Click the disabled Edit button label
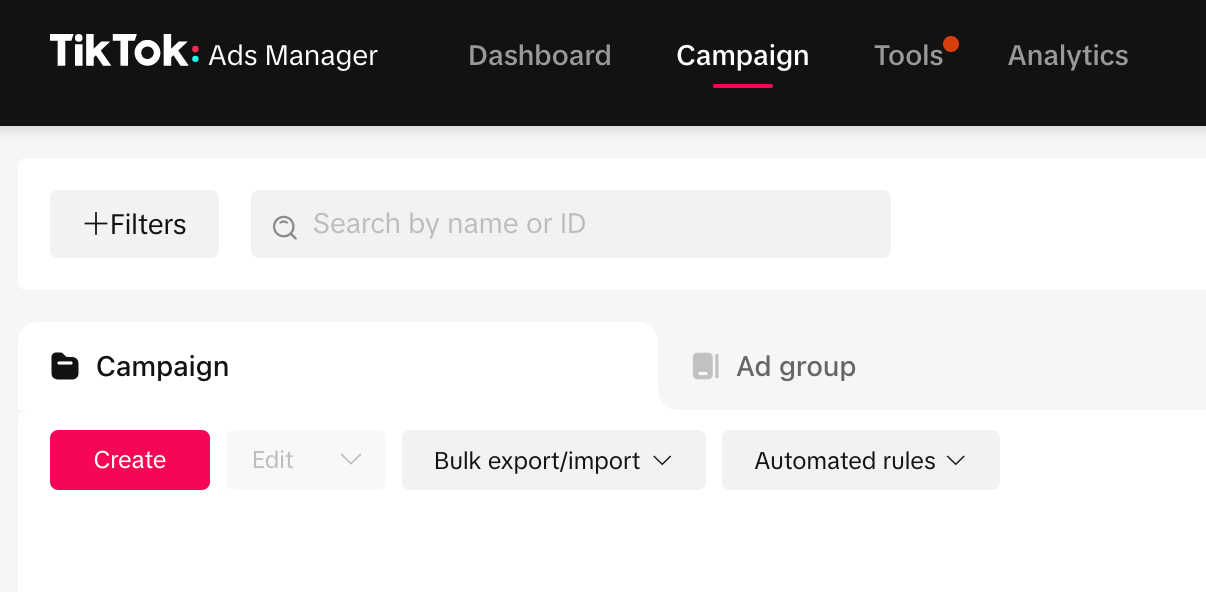This screenshot has height=592, width=1206. (273, 460)
